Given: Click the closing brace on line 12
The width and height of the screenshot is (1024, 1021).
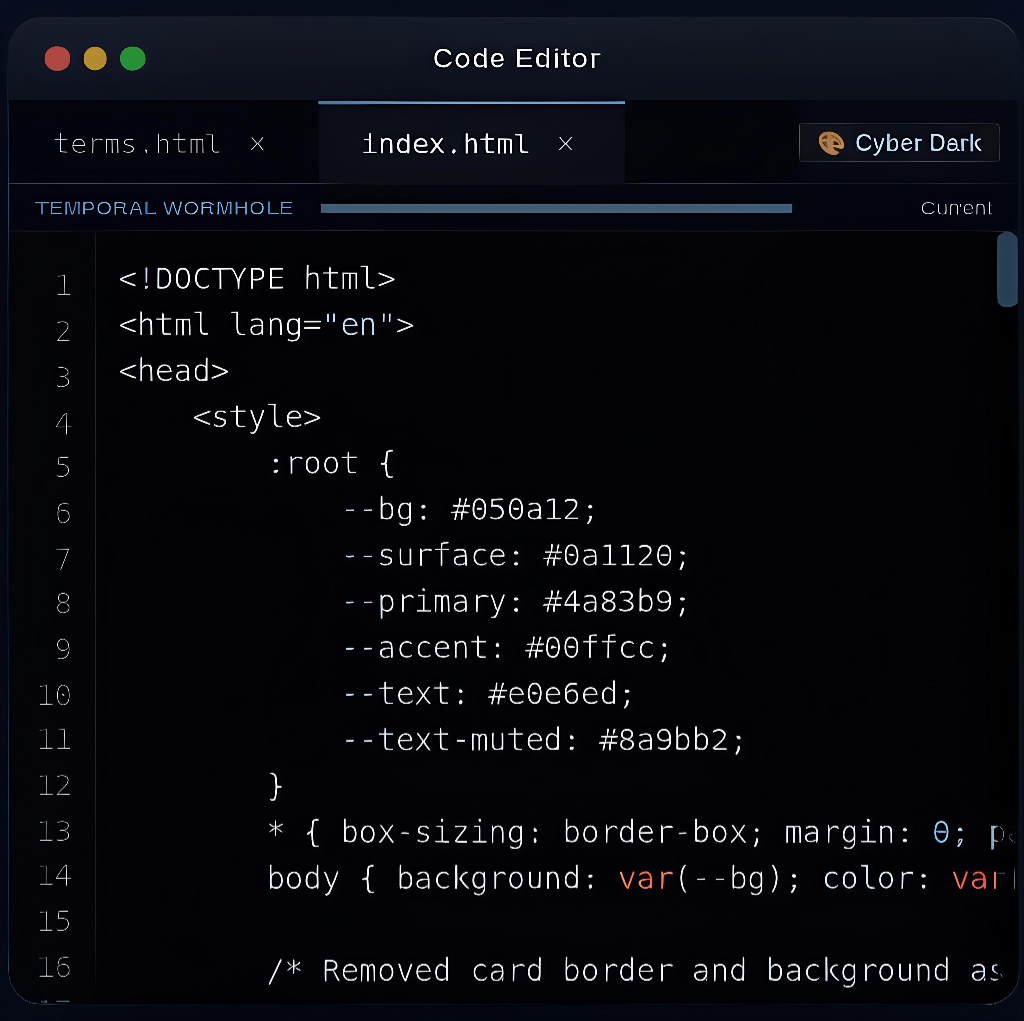Looking at the screenshot, I should pyautogui.click(x=276, y=786).
